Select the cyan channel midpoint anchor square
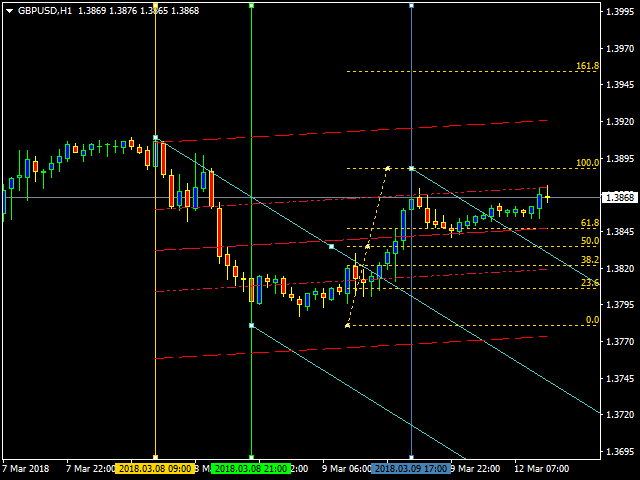Screen dimensions: 640x480 (331, 247)
